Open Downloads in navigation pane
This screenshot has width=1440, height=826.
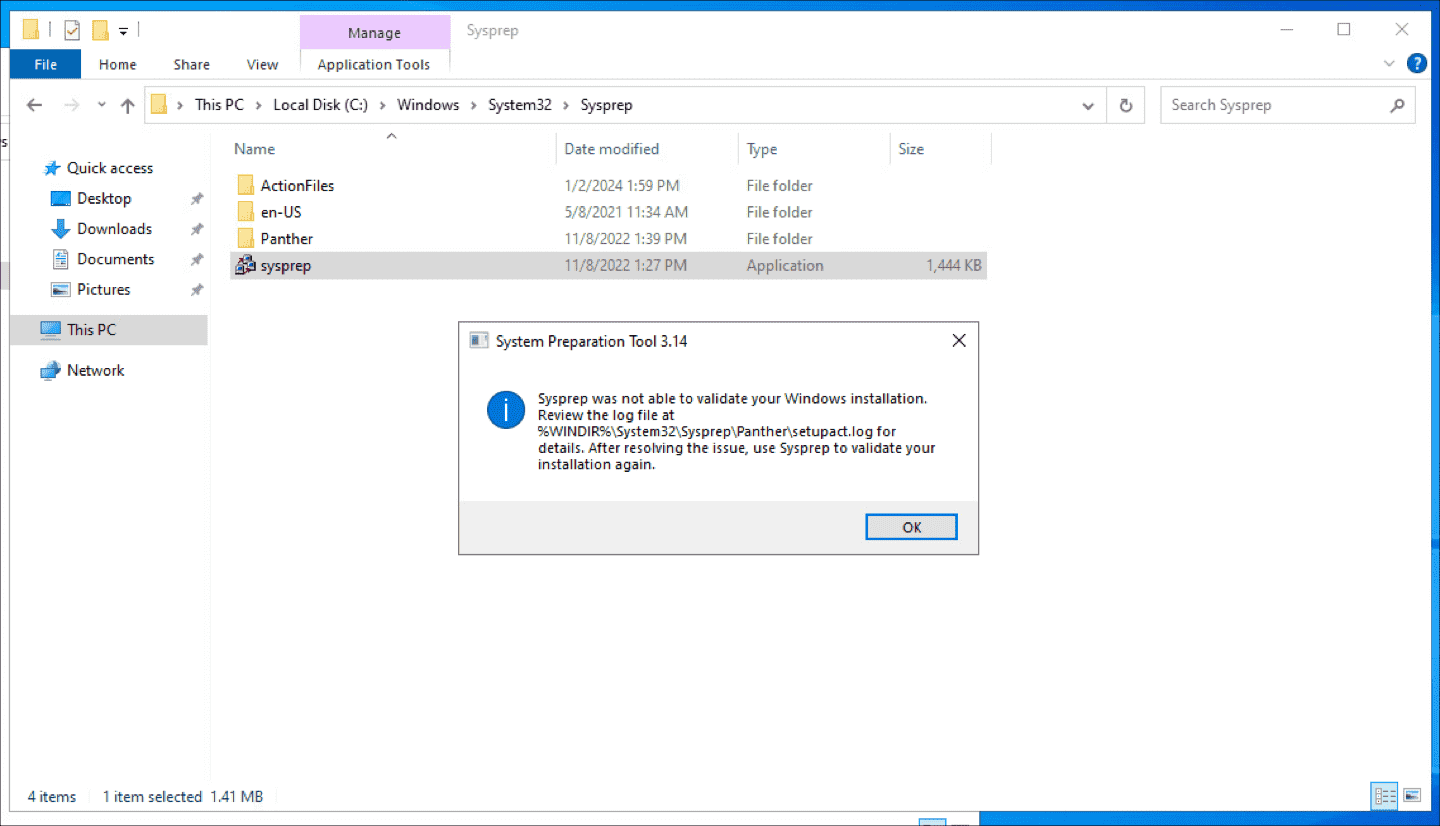pos(114,228)
